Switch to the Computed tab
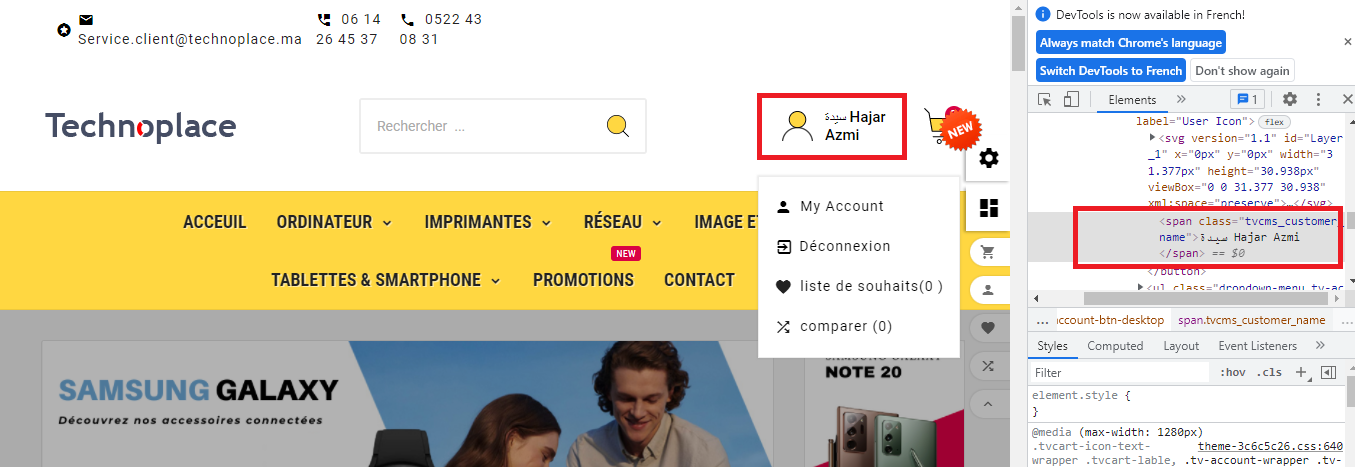Screen dimensions: 1355x467 (x=1115, y=345)
